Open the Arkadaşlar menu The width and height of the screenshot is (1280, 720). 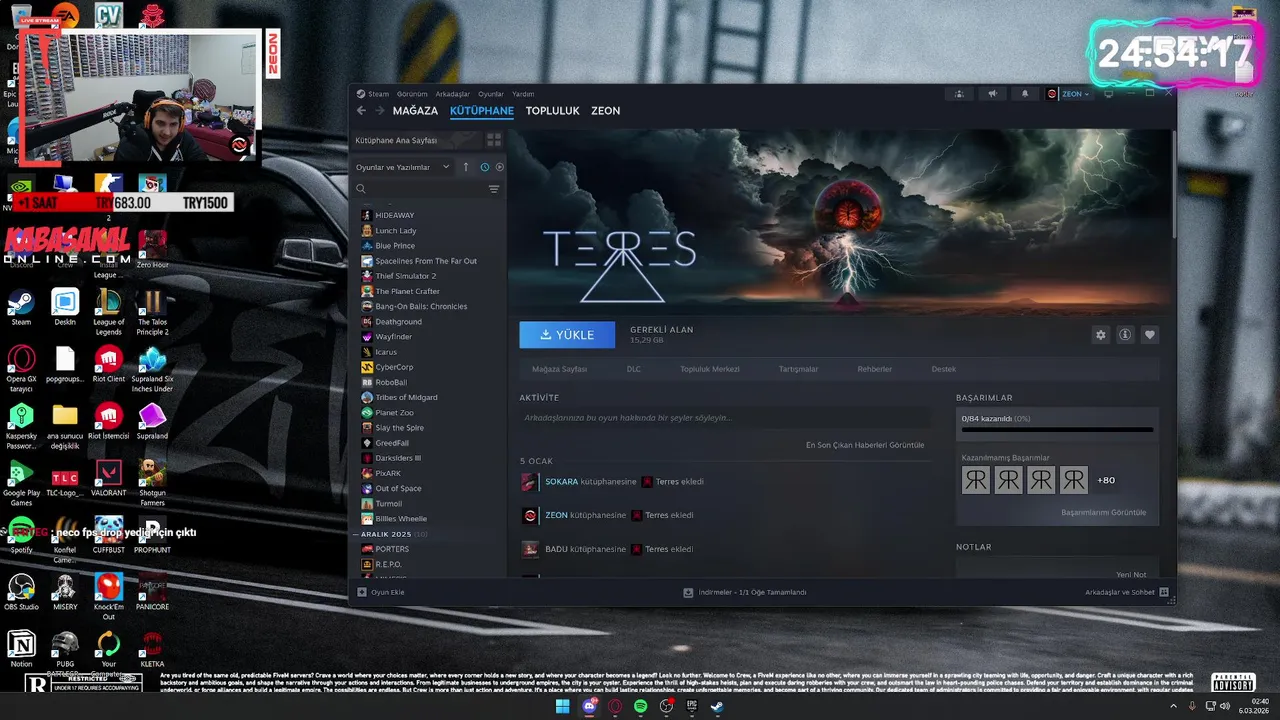(452, 94)
